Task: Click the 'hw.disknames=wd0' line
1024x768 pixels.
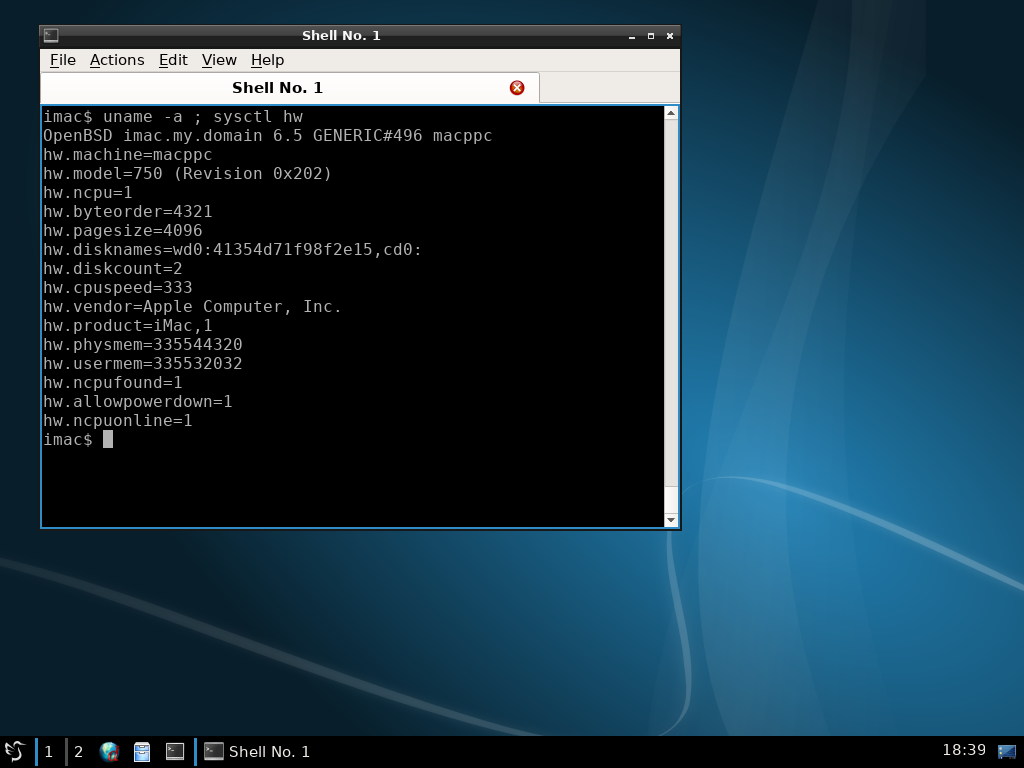Action: click(233, 249)
